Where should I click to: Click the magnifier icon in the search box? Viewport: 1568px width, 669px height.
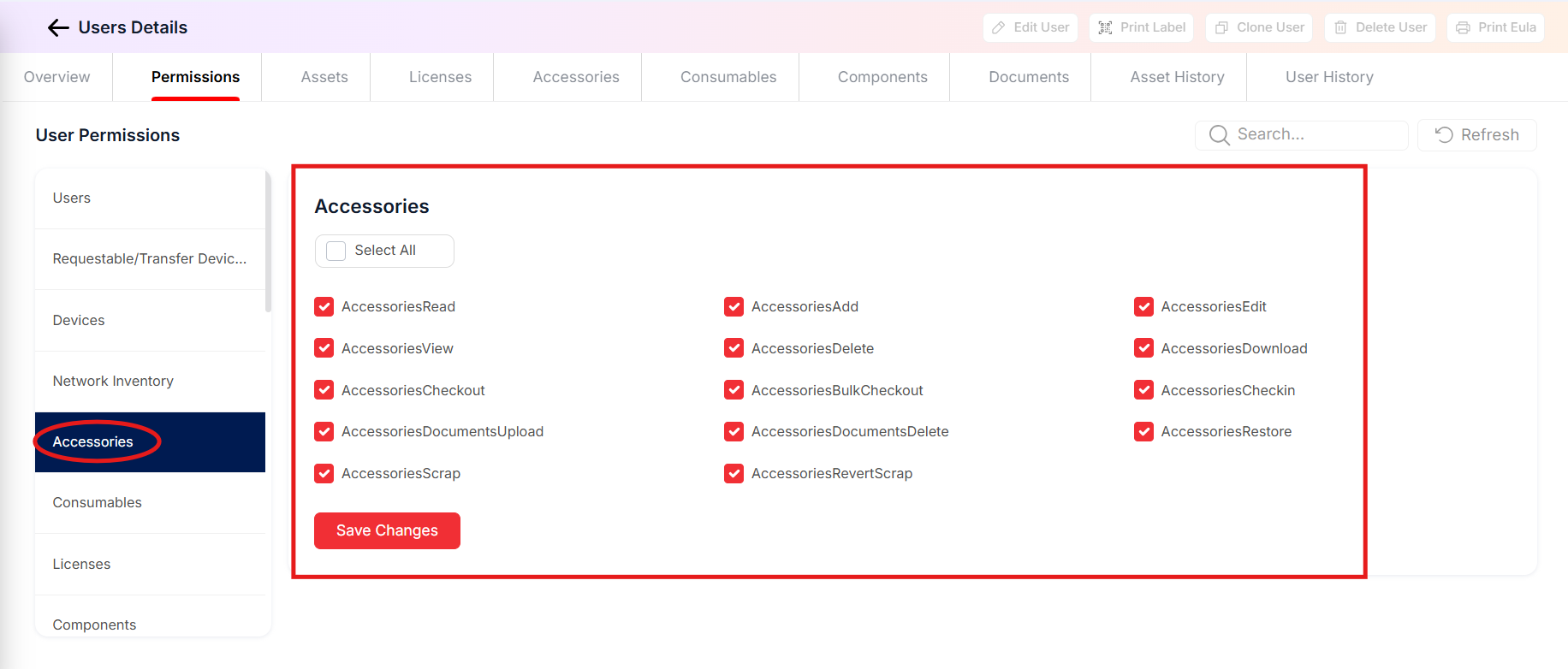(1219, 135)
